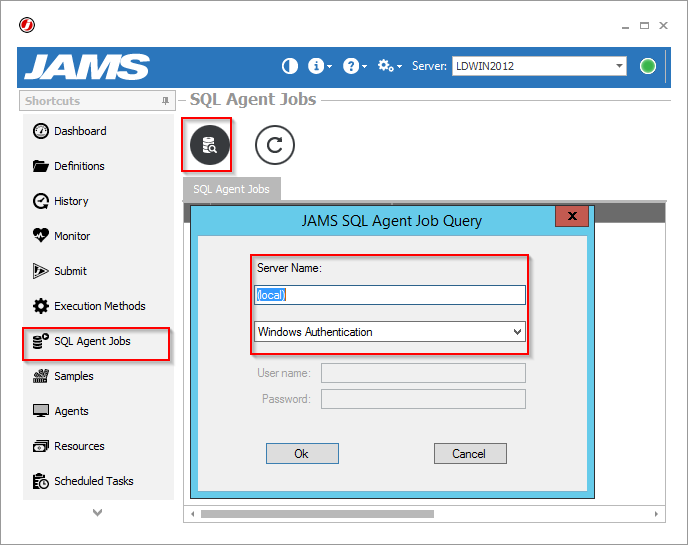Click the green server connection status indicator
This screenshot has height=545, width=688.
pos(648,66)
